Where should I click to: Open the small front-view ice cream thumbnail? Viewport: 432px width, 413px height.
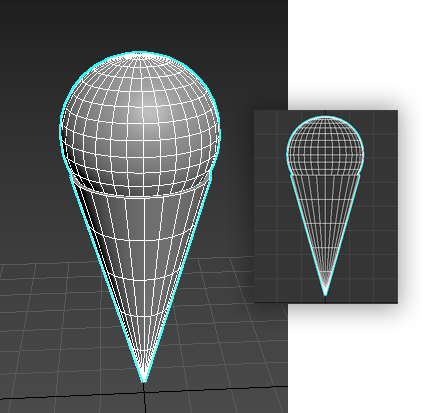(326, 206)
